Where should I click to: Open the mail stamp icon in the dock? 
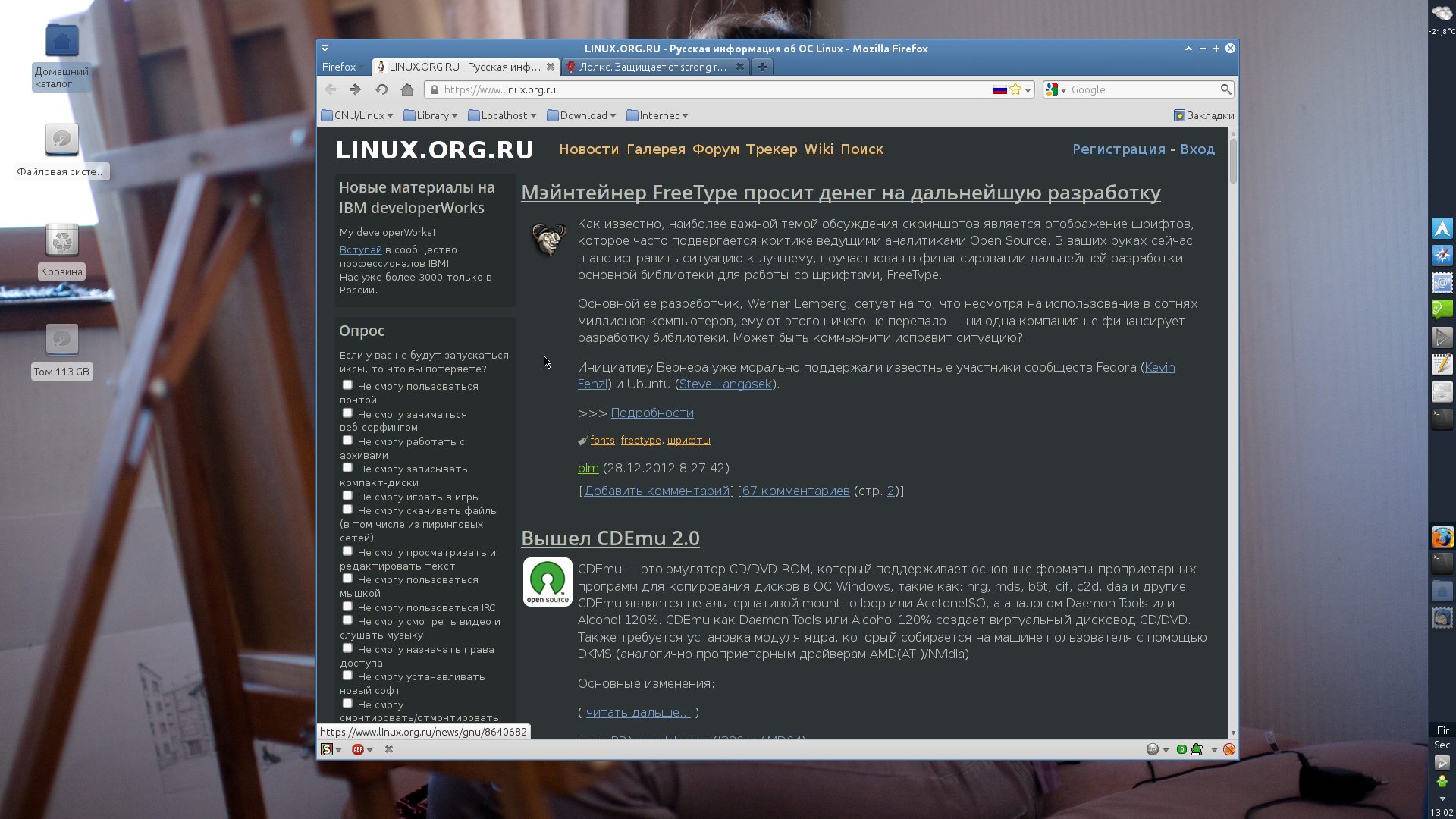click(x=1442, y=283)
